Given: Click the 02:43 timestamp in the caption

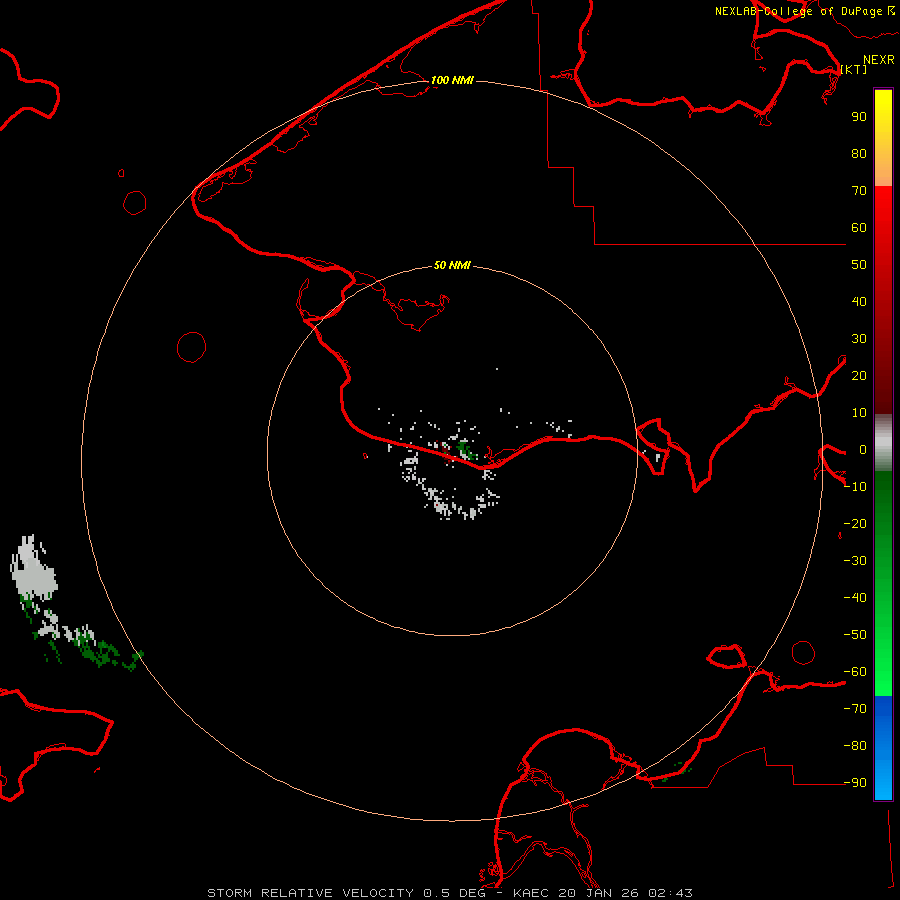Looking at the screenshot, I should pyautogui.click(x=670, y=893).
